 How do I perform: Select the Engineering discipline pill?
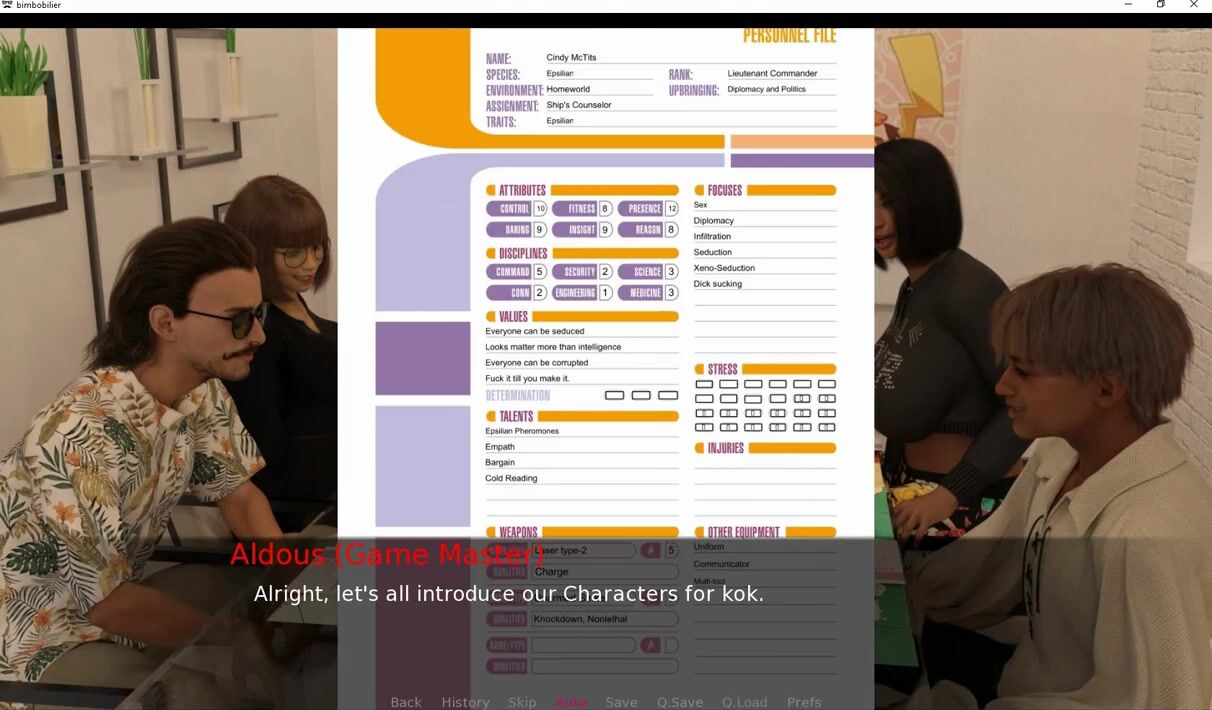click(575, 293)
